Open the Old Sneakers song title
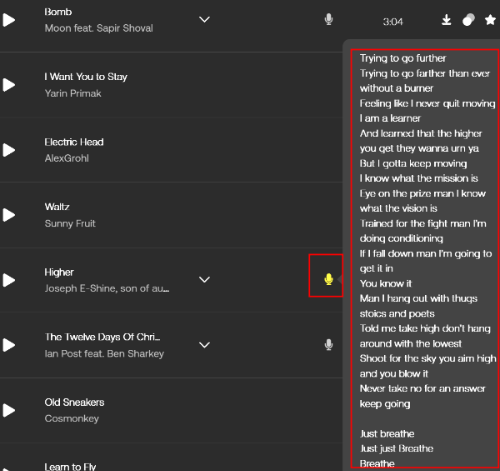500x471 pixels. pyautogui.click(x=74, y=402)
